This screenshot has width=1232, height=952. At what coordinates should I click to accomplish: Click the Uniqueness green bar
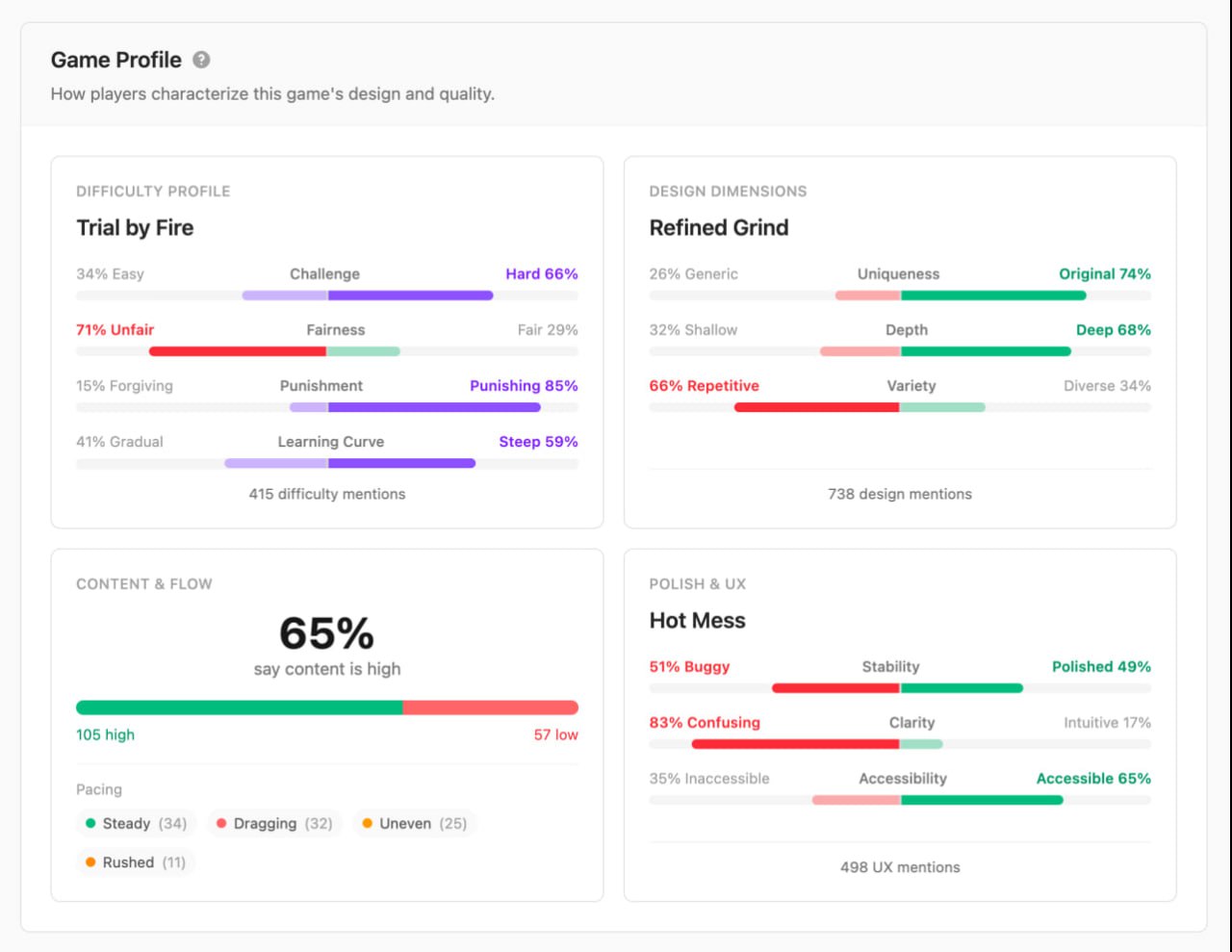coord(991,296)
